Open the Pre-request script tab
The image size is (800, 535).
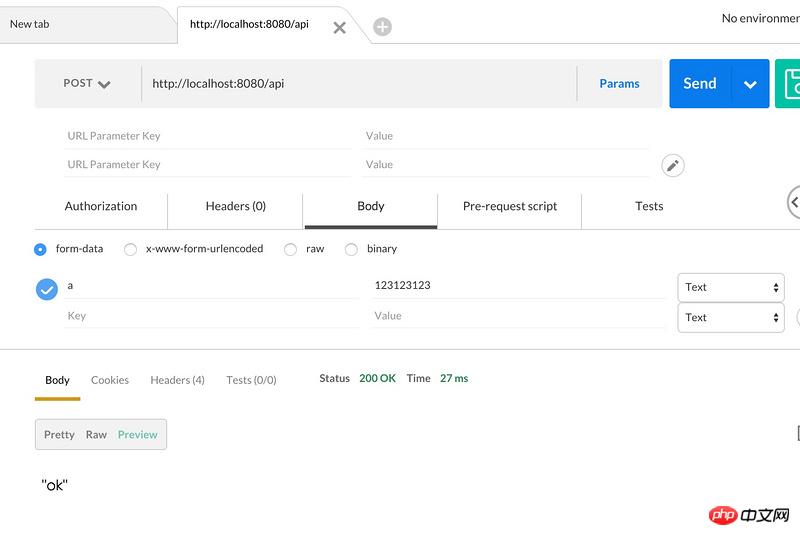pos(509,206)
